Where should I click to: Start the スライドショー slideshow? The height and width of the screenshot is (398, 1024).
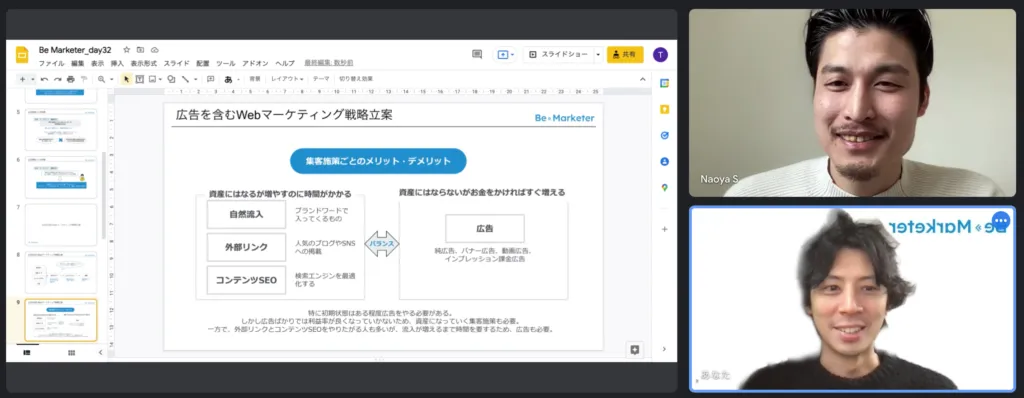(558, 55)
